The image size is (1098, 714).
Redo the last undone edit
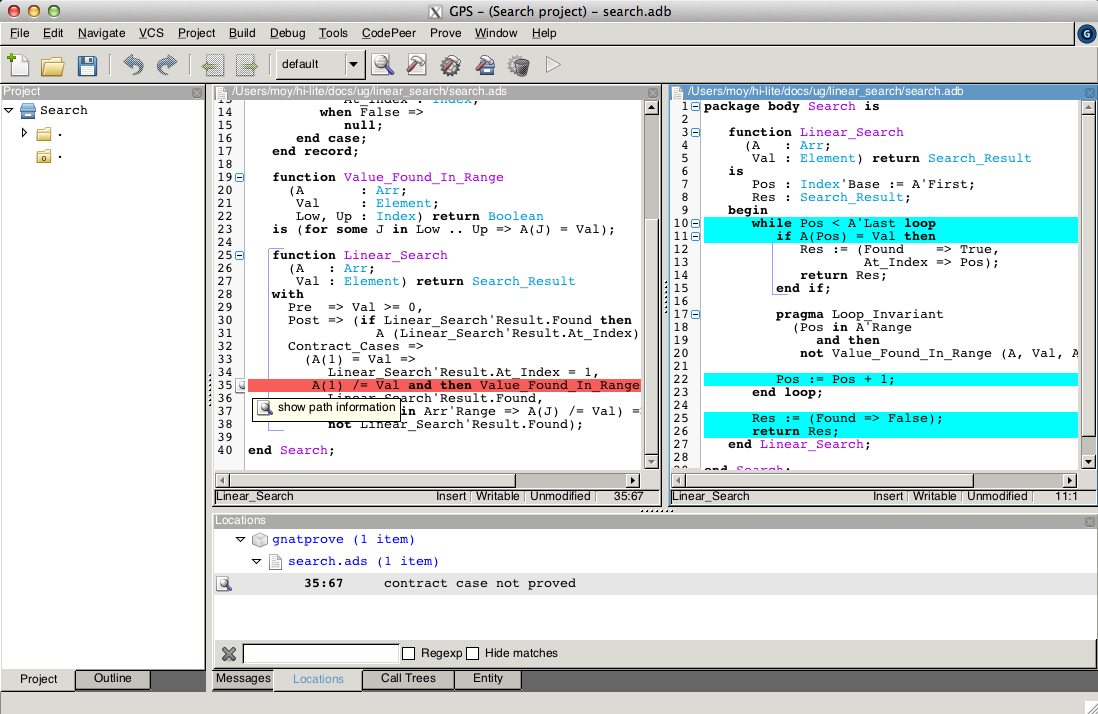167,65
